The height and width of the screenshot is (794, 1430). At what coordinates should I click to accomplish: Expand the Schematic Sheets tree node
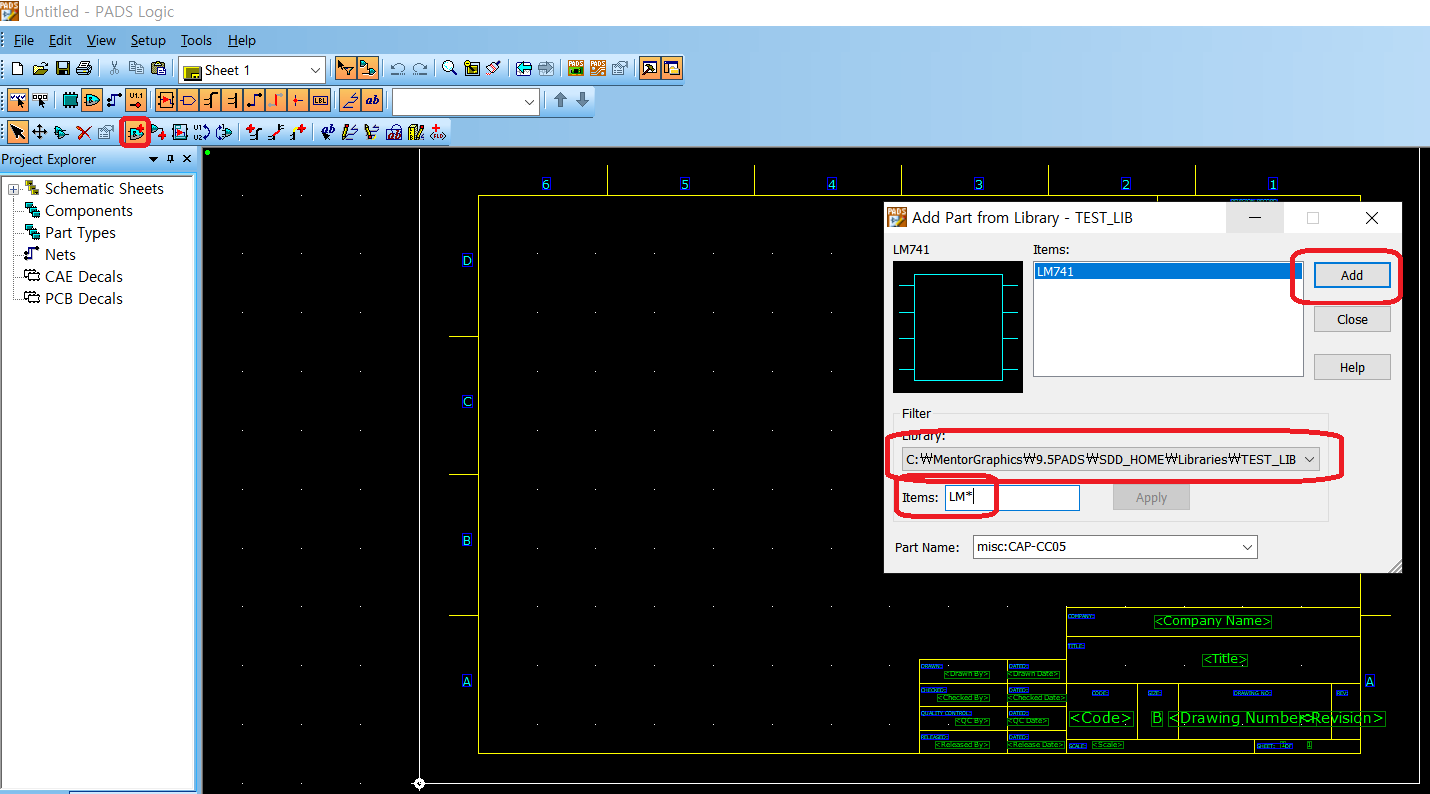point(13,189)
